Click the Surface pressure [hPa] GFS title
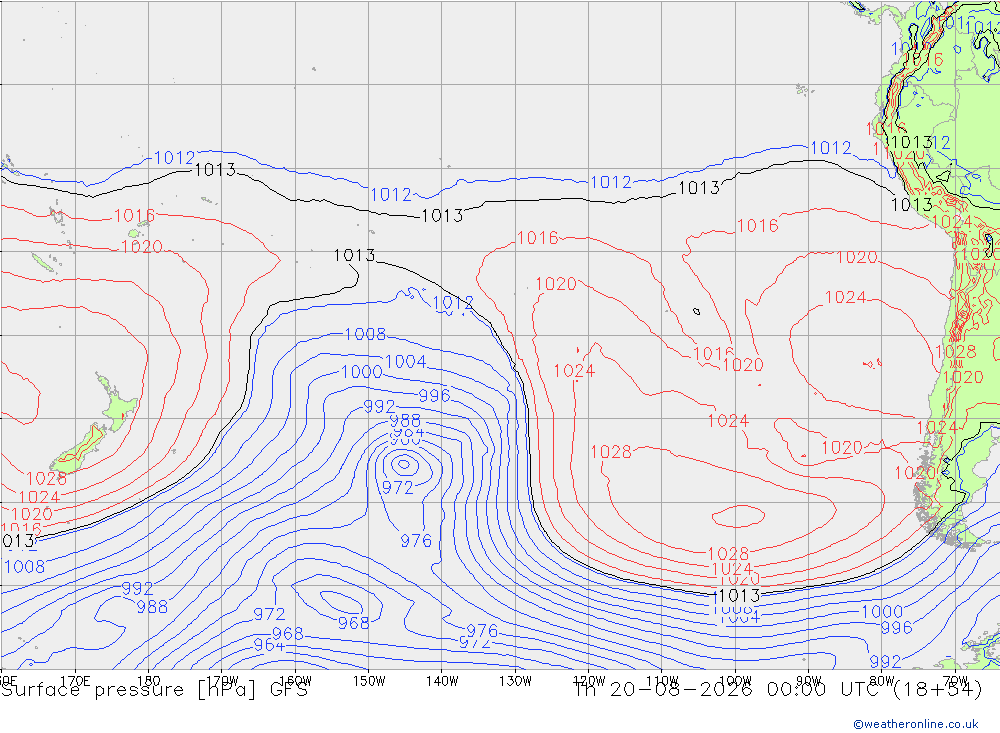1000x733 pixels. coord(154,690)
